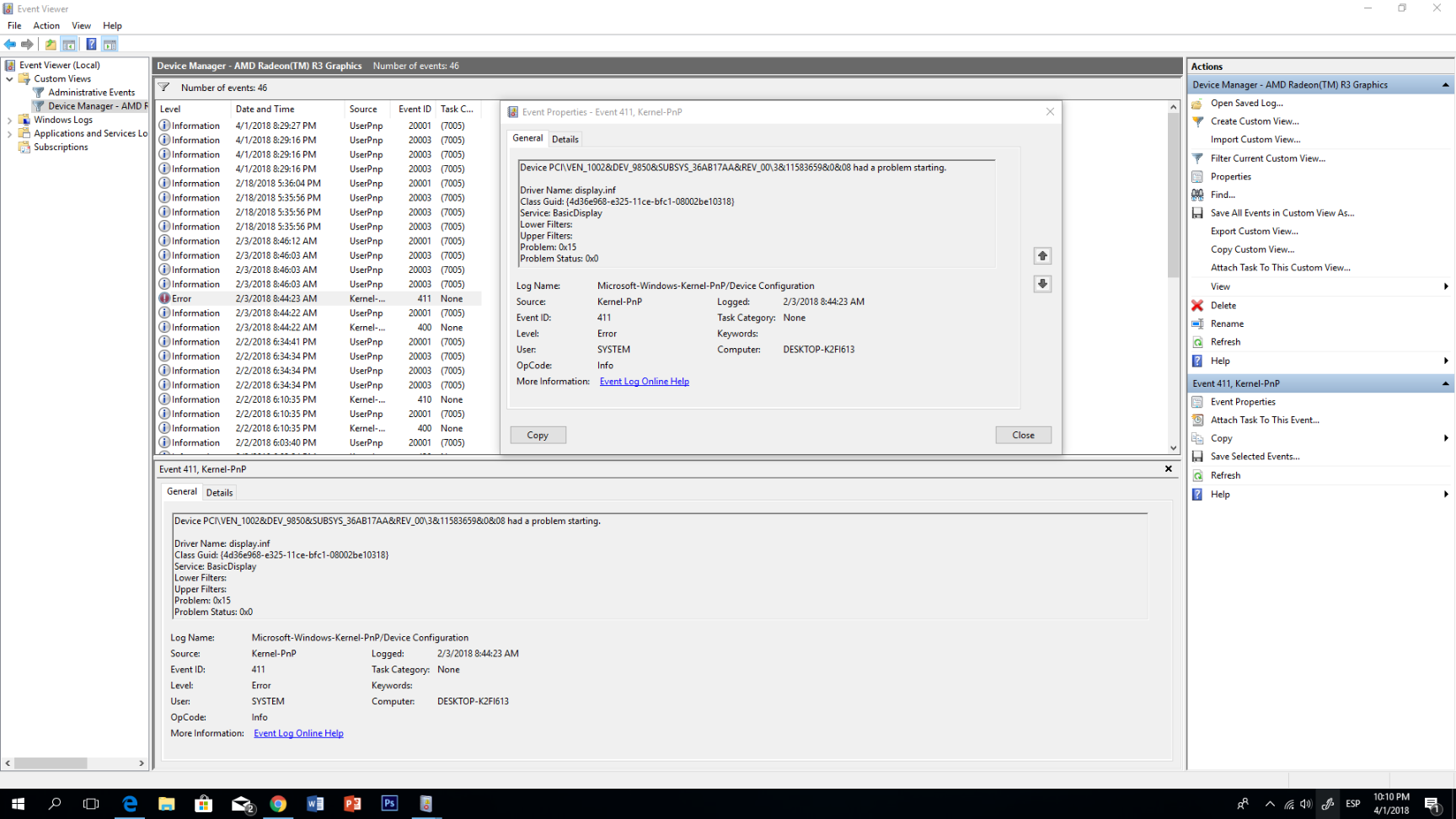Screen dimensions: 1456x819
Task: Sort by Level column header
Action: [193, 110]
